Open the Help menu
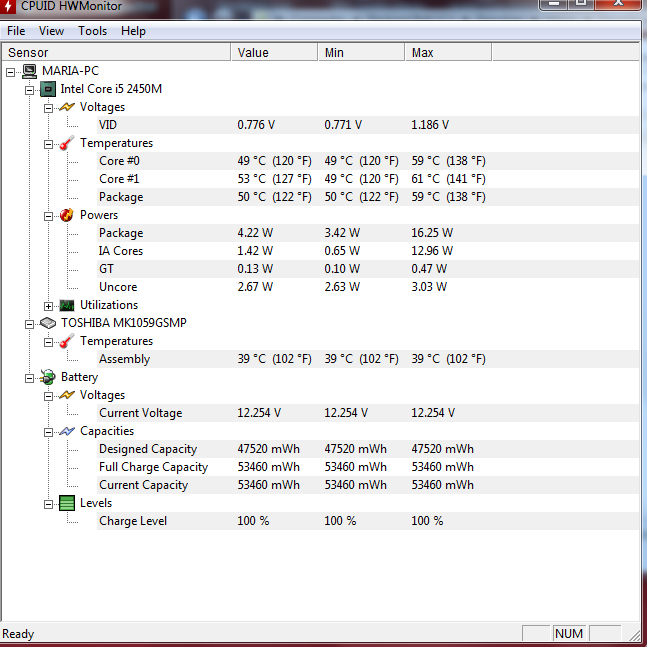The height and width of the screenshot is (647, 647). tap(133, 31)
